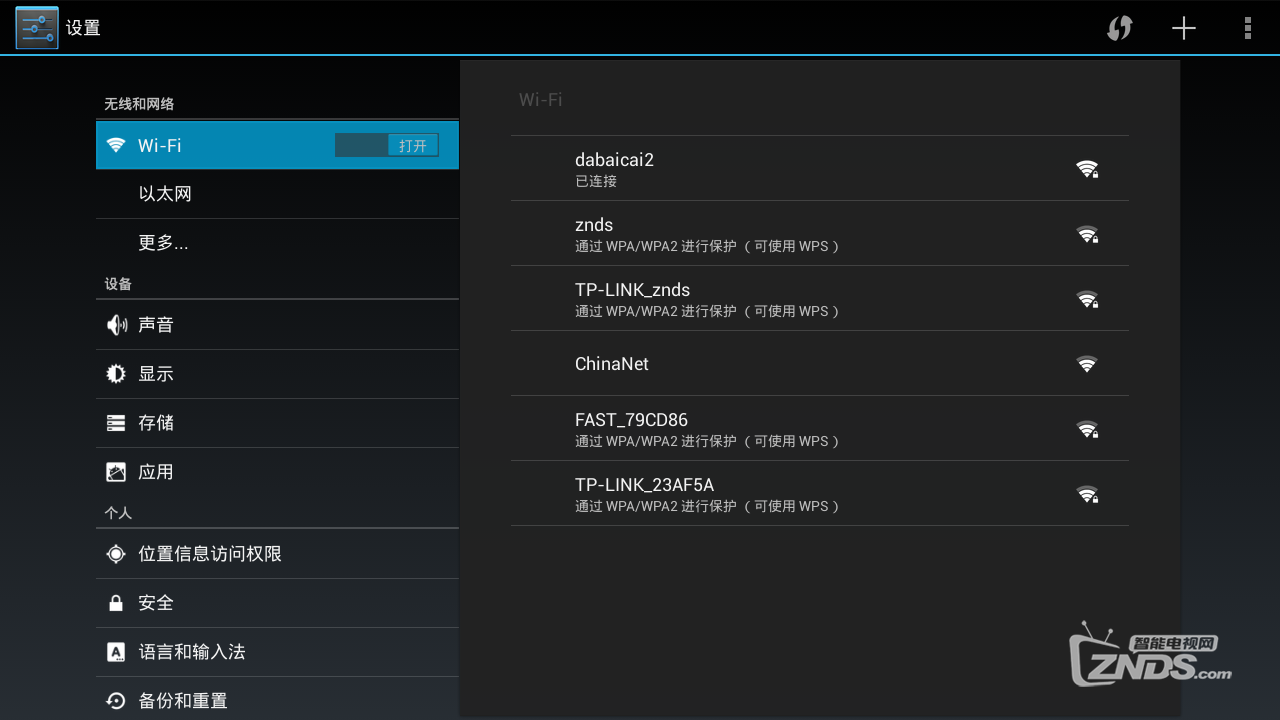Open the 以太网 Ethernet settings
The height and width of the screenshot is (720, 1280).
tap(277, 194)
